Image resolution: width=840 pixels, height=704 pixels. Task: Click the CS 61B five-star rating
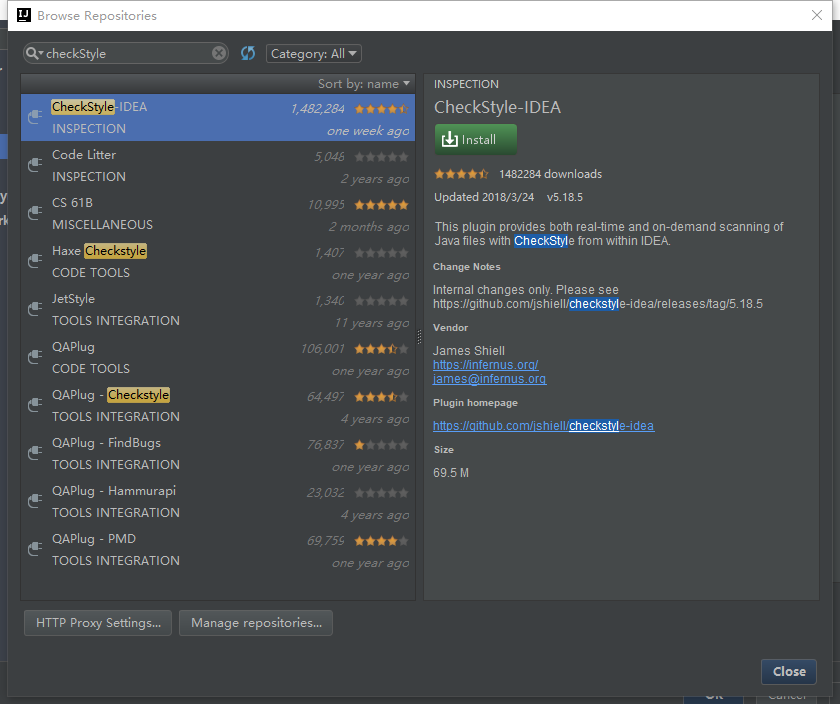(x=381, y=205)
